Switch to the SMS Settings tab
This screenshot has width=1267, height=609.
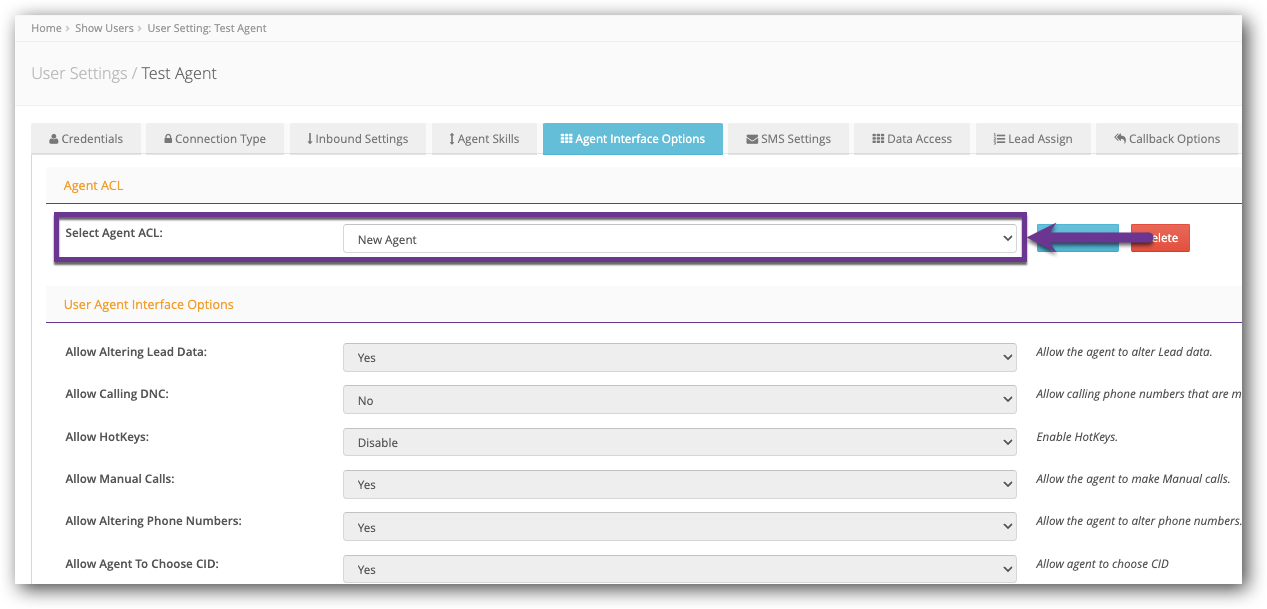[787, 139]
